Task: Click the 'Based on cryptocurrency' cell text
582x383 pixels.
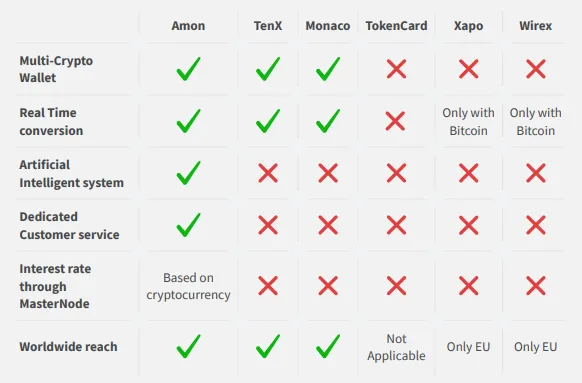Action: point(188,286)
